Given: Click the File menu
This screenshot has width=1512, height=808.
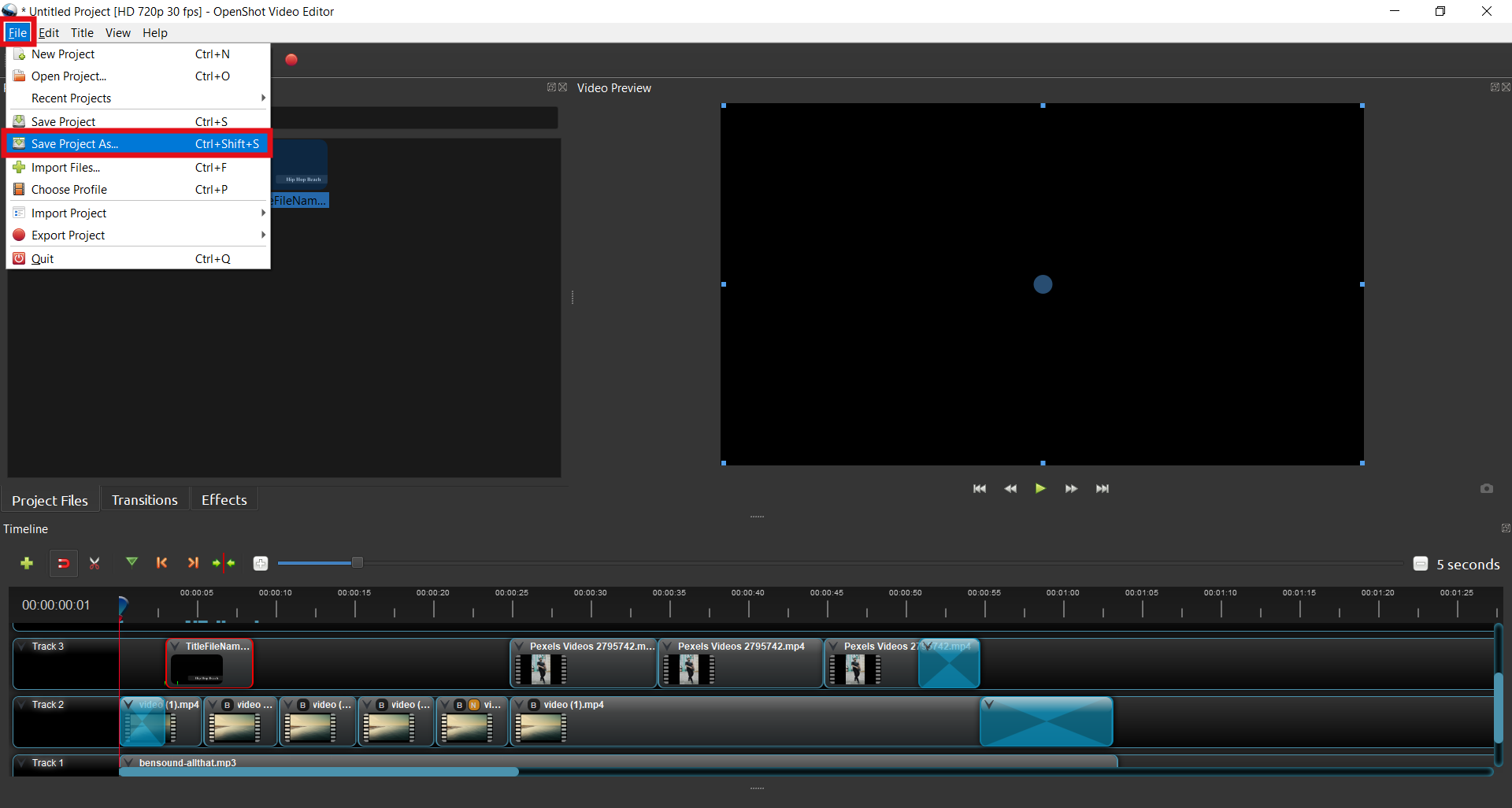Looking at the screenshot, I should [17, 32].
